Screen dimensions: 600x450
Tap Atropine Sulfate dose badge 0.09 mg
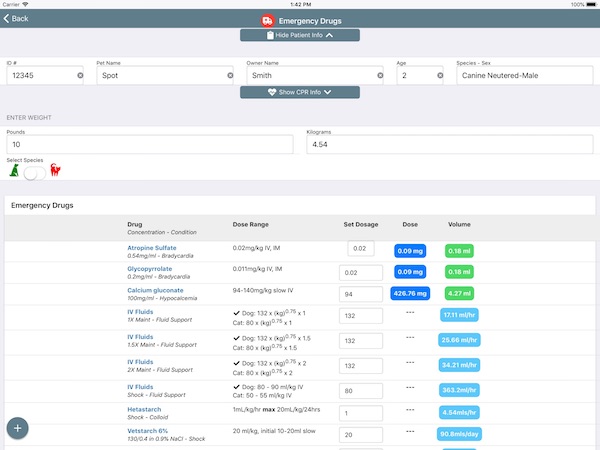410,251
